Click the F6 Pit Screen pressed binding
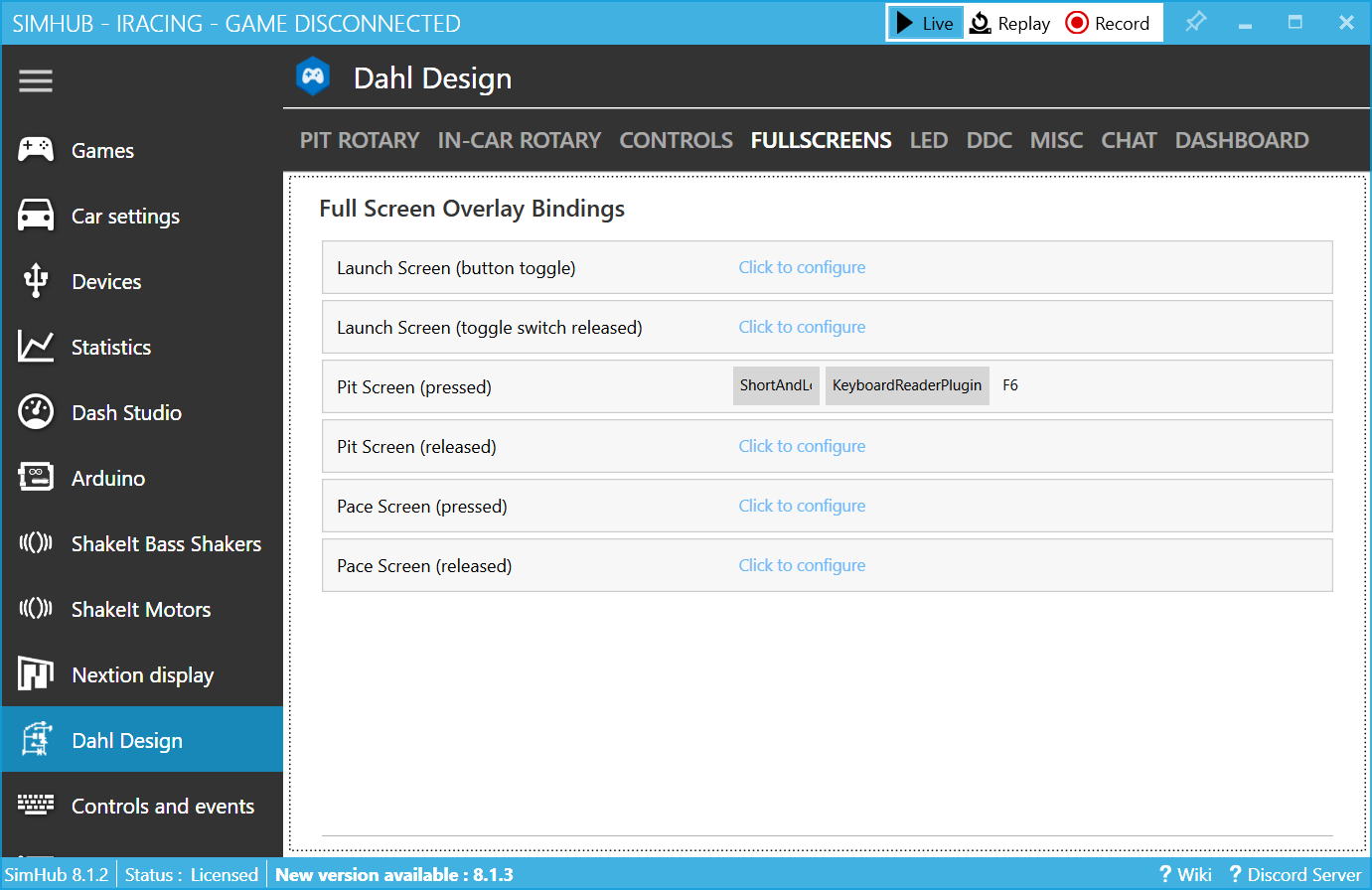The height and width of the screenshot is (890, 1372). (x=1010, y=385)
